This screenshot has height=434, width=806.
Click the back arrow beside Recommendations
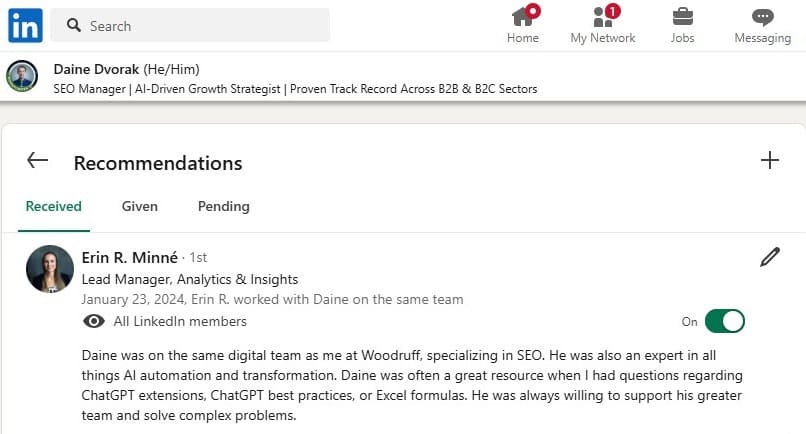pyautogui.click(x=38, y=160)
